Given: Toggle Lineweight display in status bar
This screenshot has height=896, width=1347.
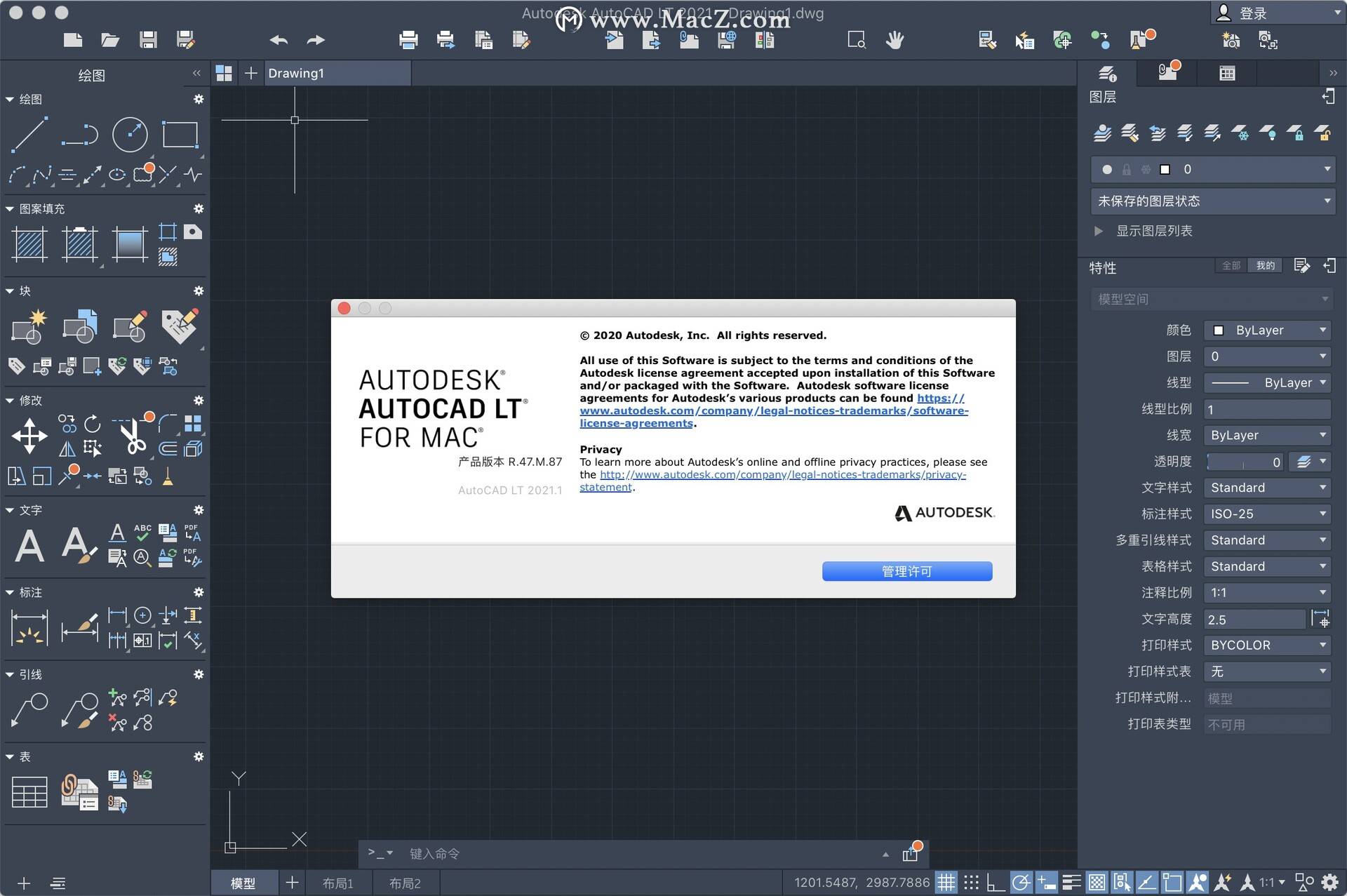Looking at the screenshot, I should pyautogui.click(x=1071, y=882).
